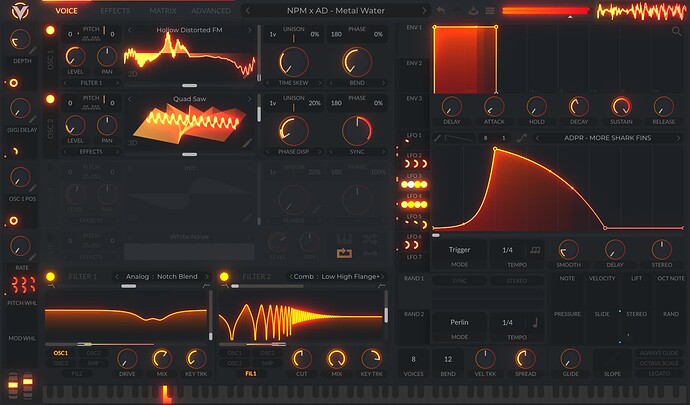Click the pencil edit icon beside RATE macro

33,257
